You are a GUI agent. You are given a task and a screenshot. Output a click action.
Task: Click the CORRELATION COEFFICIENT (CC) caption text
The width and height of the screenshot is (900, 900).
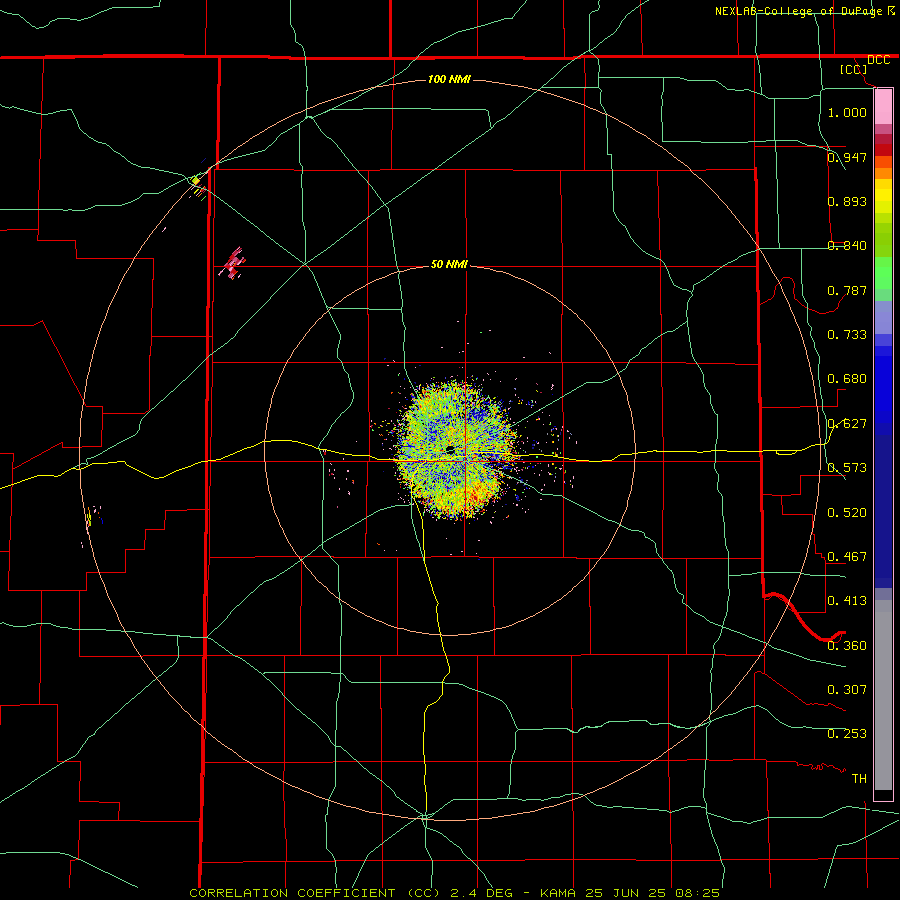click(315, 893)
